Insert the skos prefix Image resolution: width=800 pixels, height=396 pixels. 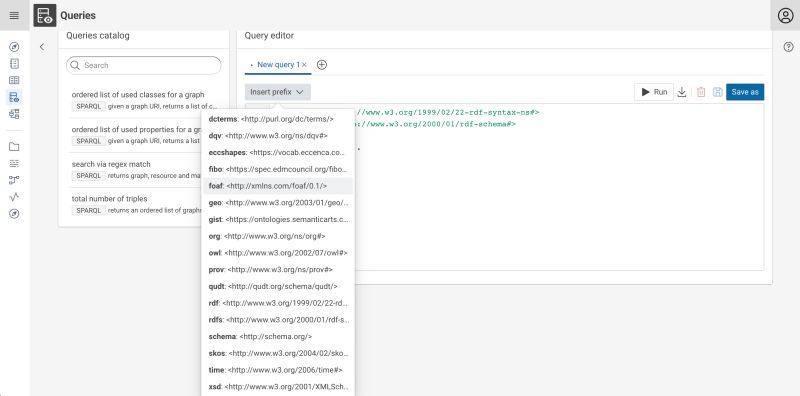pos(278,353)
